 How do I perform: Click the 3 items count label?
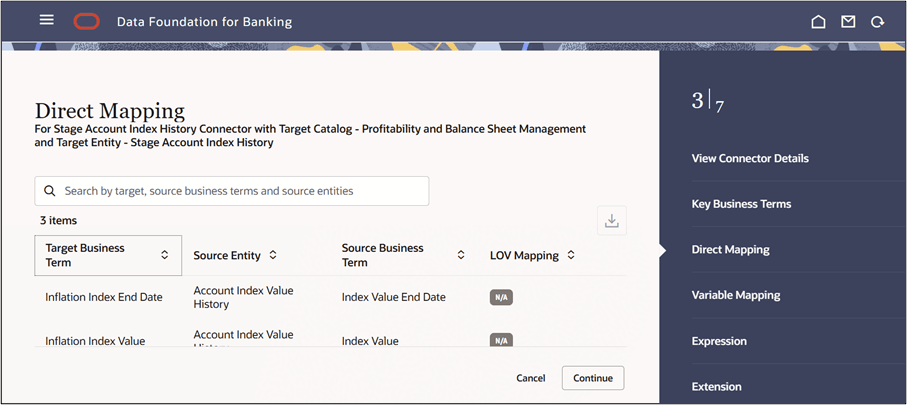(58, 220)
